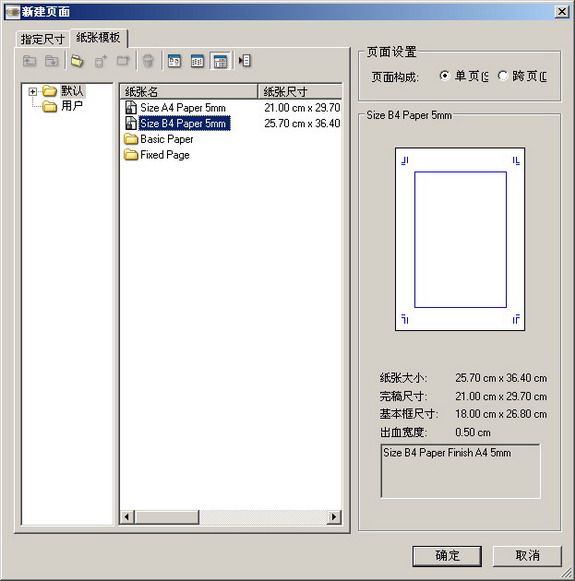Select the 单页 single page radio button
Screen dimensions: 575x581
pos(444,76)
